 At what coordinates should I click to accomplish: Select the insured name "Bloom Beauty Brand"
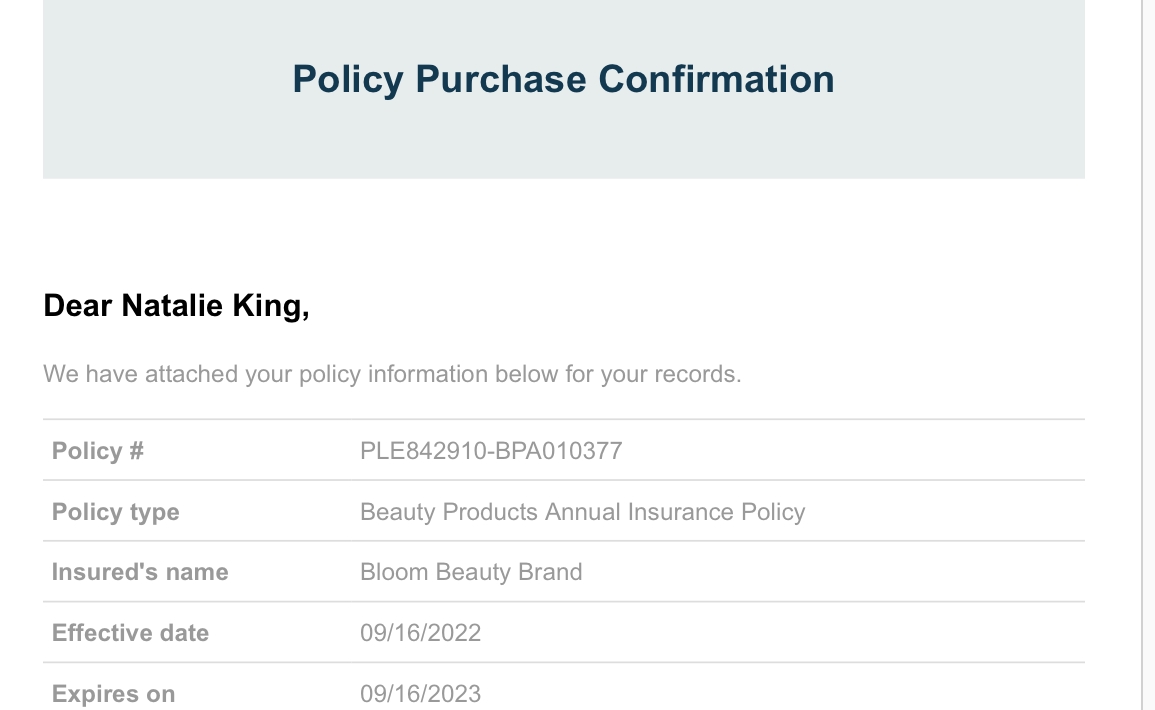coord(471,572)
